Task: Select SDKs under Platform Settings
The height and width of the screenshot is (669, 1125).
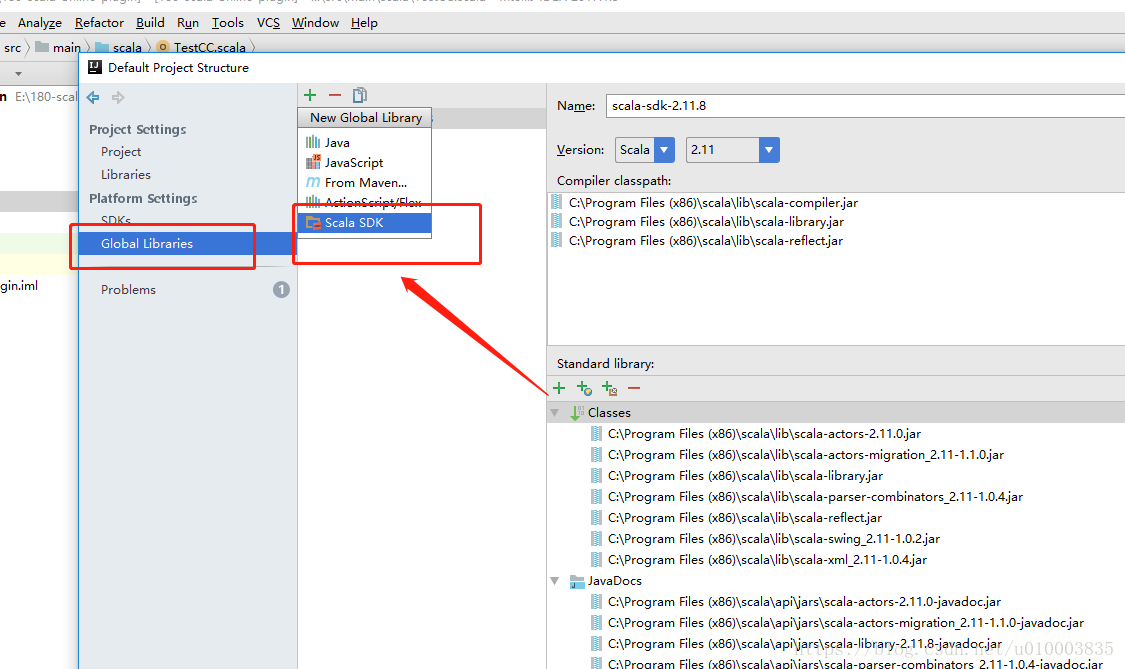Action: click(116, 220)
